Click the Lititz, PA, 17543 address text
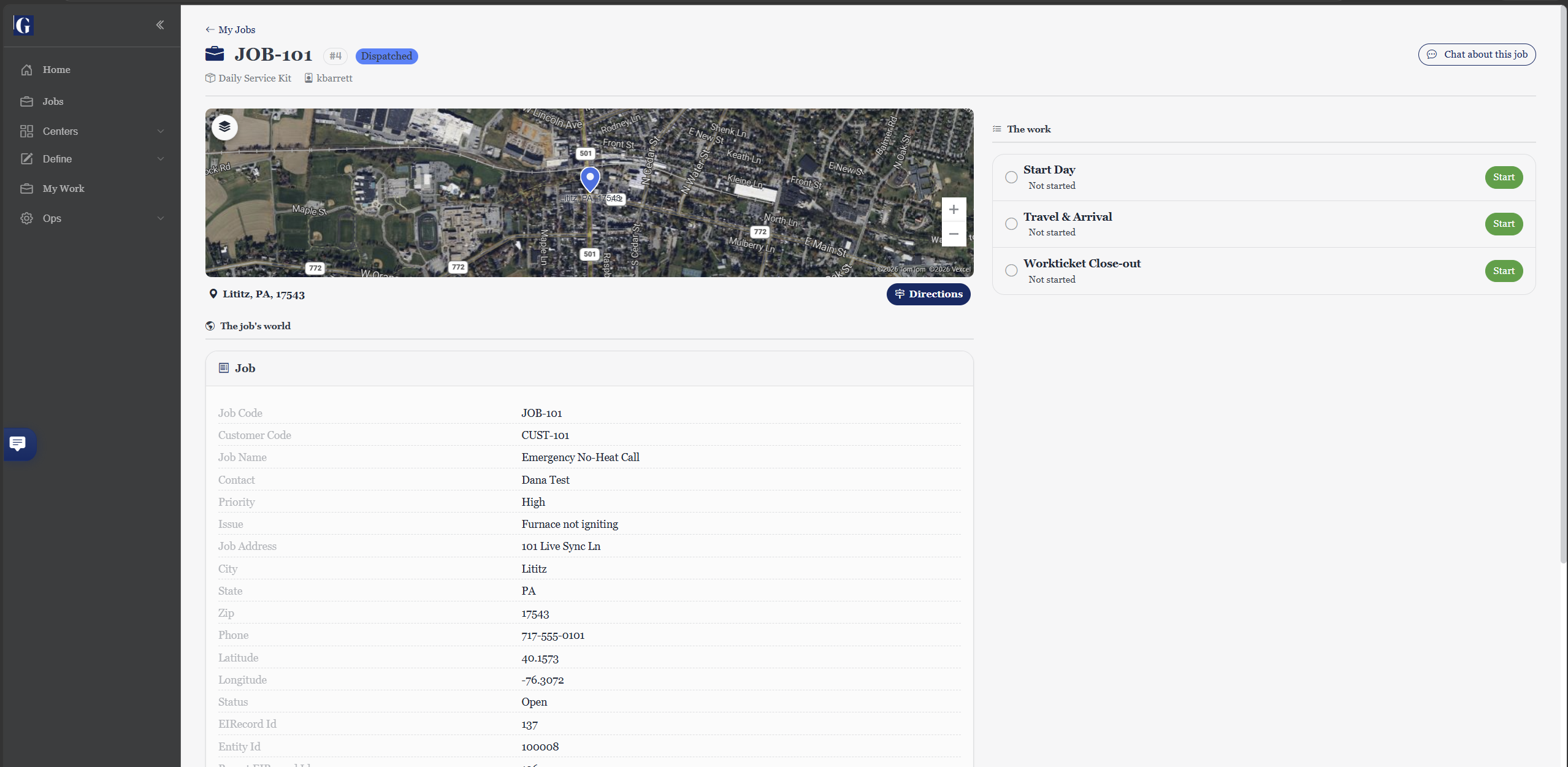This screenshot has height=767, width=1568. (264, 294)
